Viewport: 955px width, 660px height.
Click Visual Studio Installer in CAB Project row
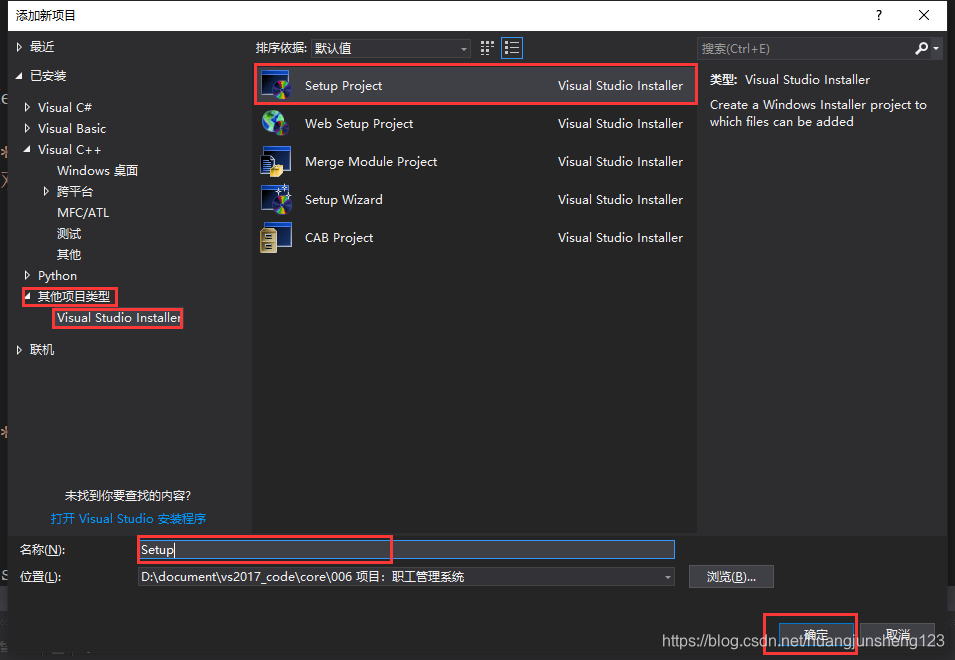click(x=620, y=237)
